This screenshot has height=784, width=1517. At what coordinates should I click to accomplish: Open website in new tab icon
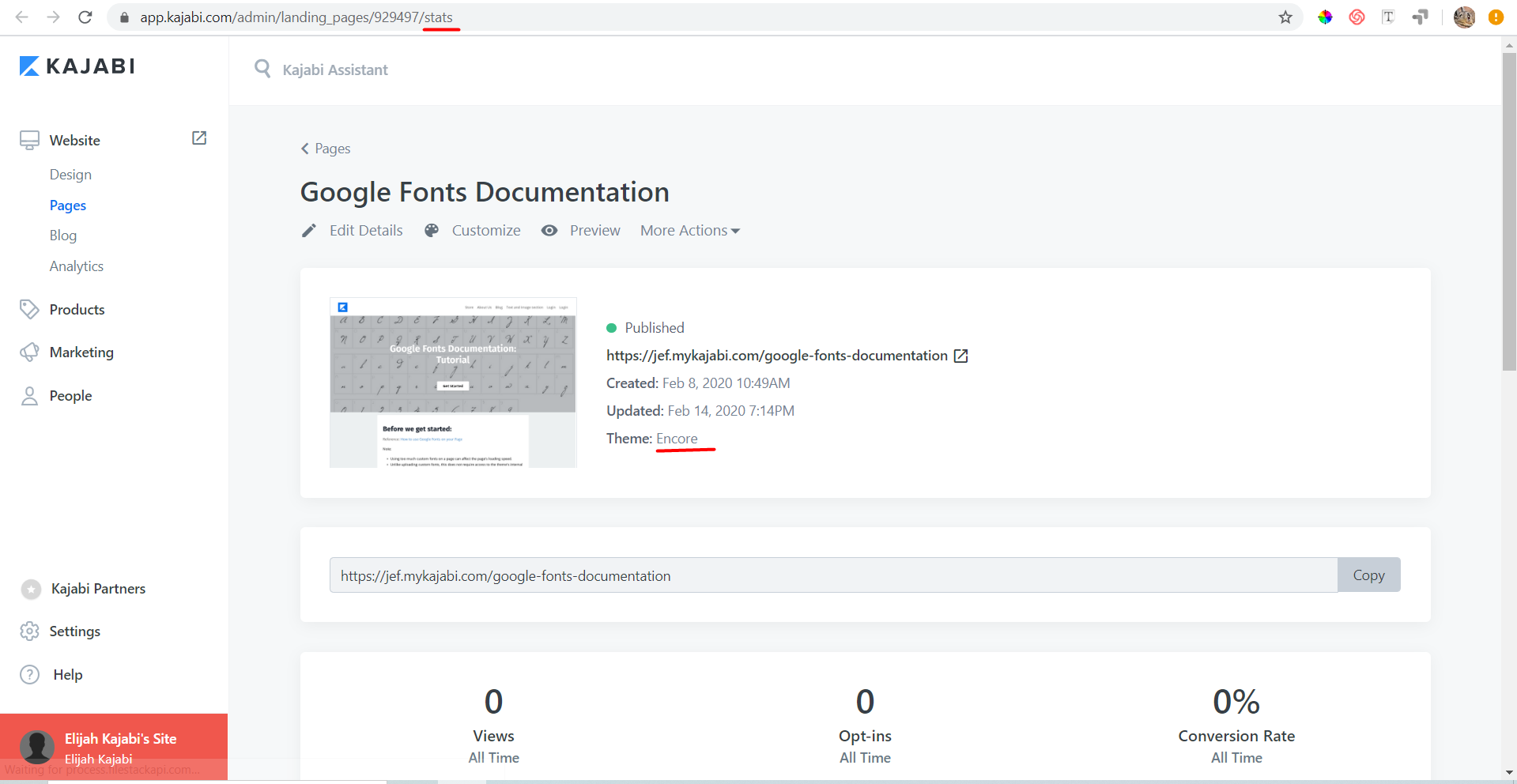coord(199,138)
